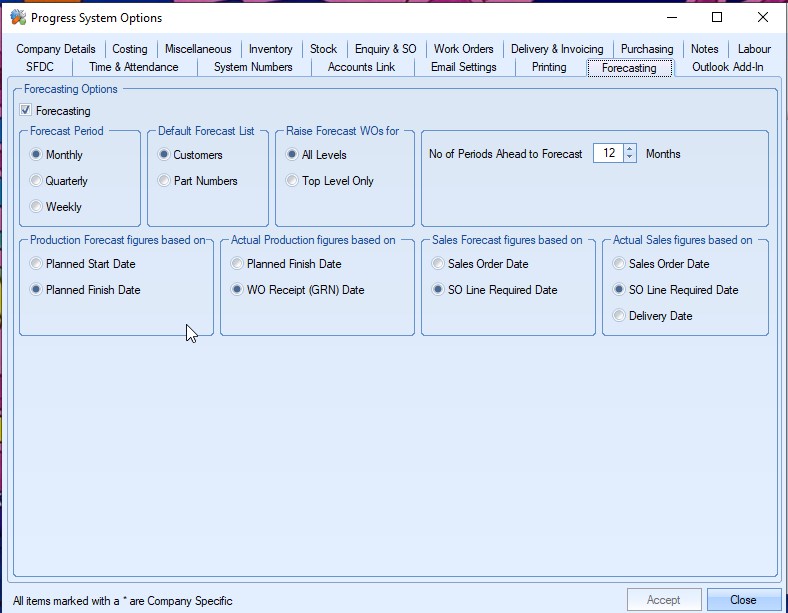Viewport: 788px width, 613px height.
Task: Decrease the periods ahead spinner down arrow
Action: coord(629,158)
